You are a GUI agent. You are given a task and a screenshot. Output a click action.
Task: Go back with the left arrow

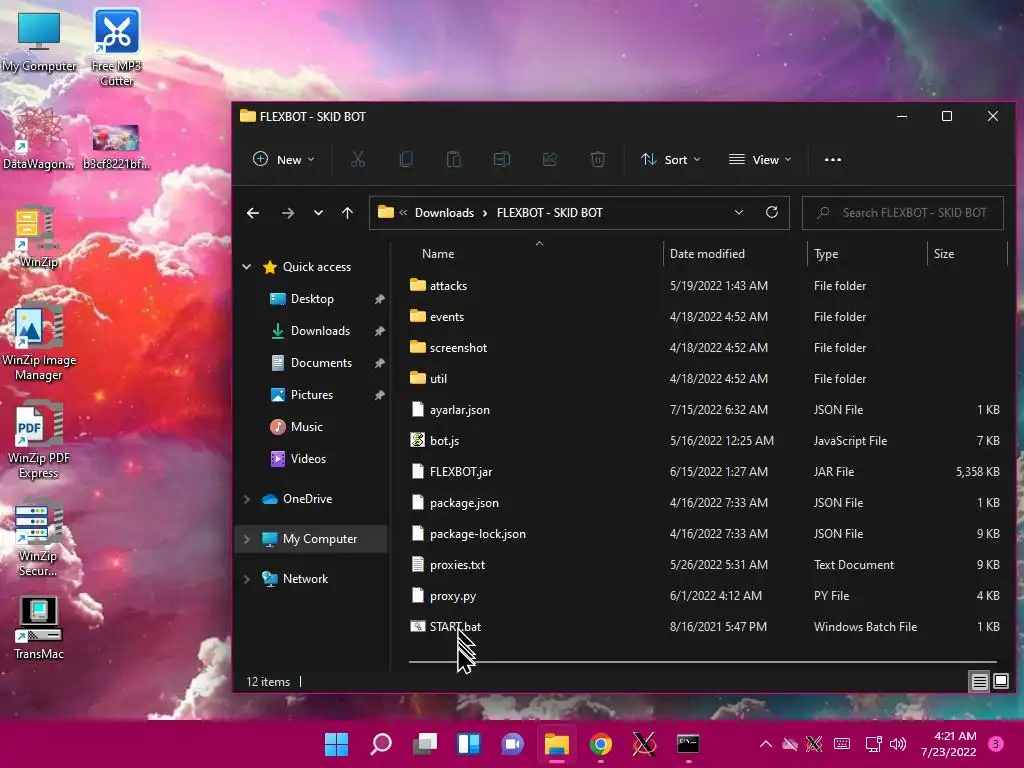click(x=253, y=213)
